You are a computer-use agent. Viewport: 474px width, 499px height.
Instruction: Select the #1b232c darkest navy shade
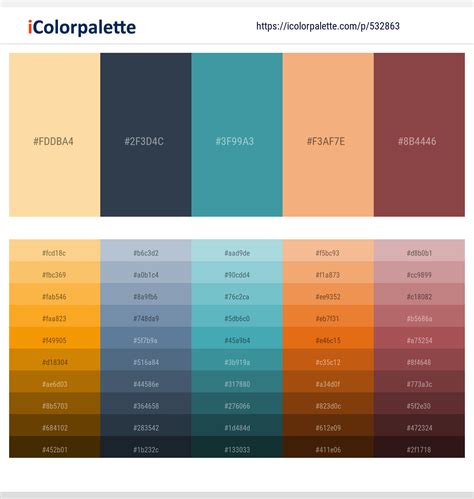point(146,447)
